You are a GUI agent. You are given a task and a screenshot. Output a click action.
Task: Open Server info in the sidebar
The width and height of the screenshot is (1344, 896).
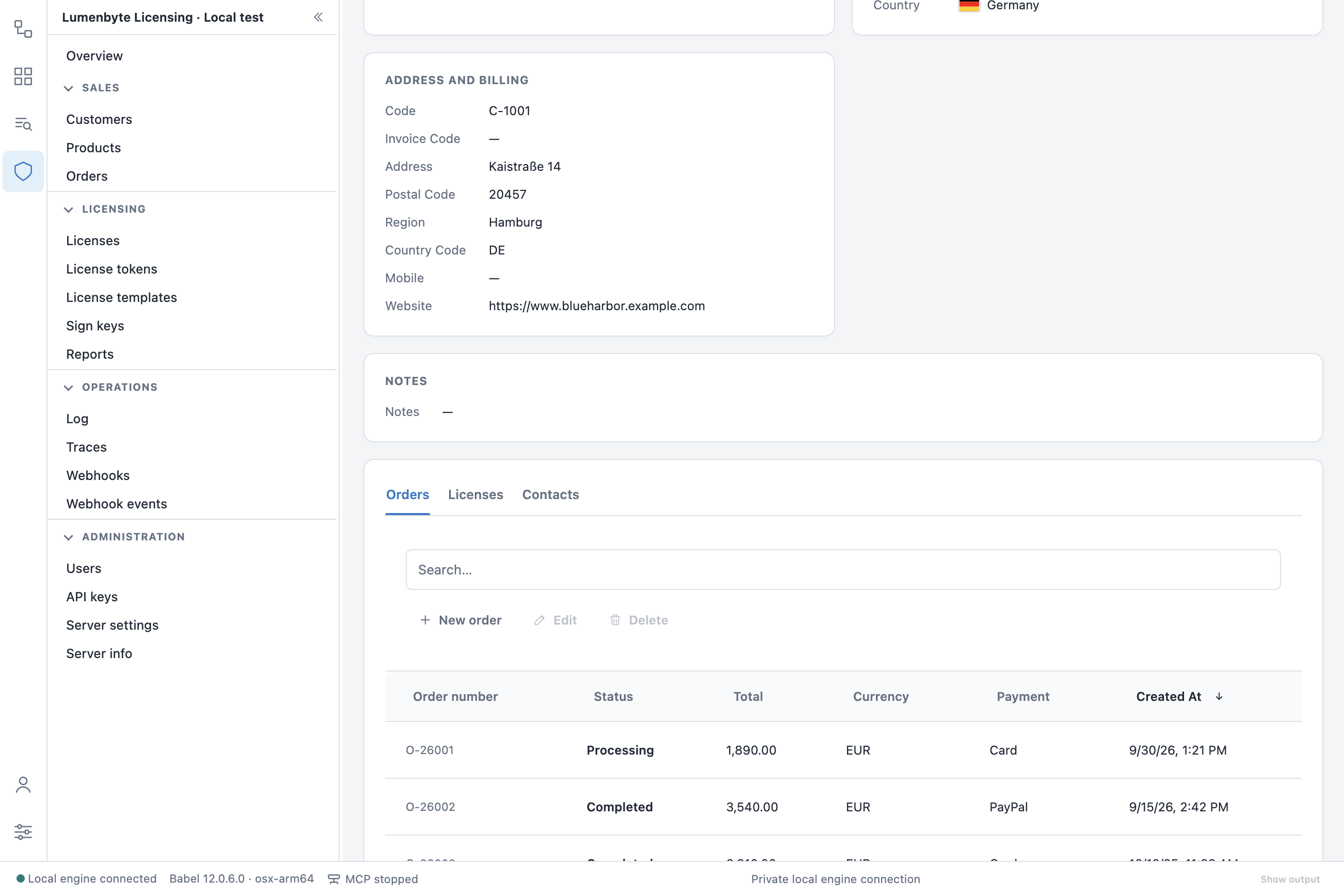click(99, 653)
